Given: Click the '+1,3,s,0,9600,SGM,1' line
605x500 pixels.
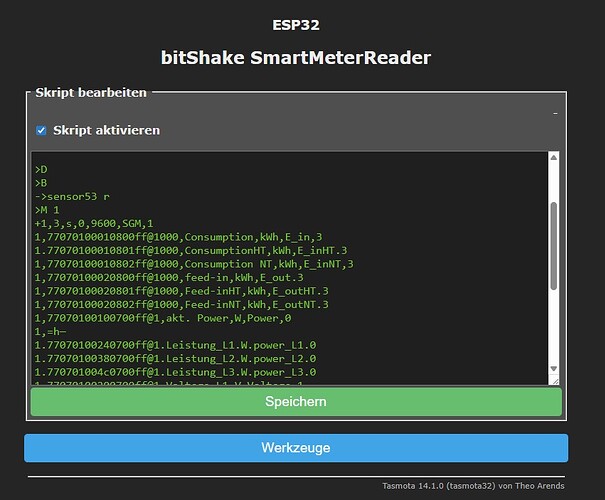Looking at the screenshot, I should [x=94, y=223].
